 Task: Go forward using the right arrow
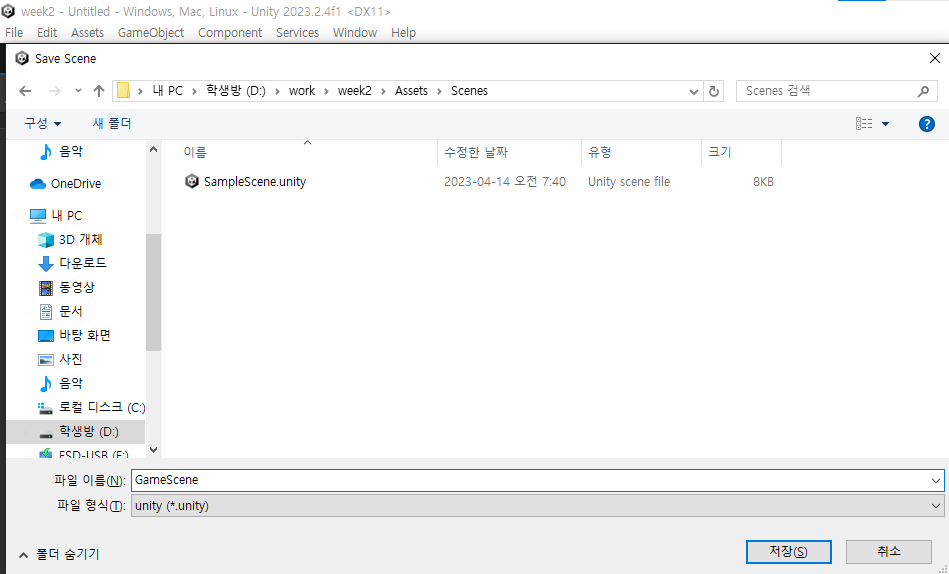[54, 91]
